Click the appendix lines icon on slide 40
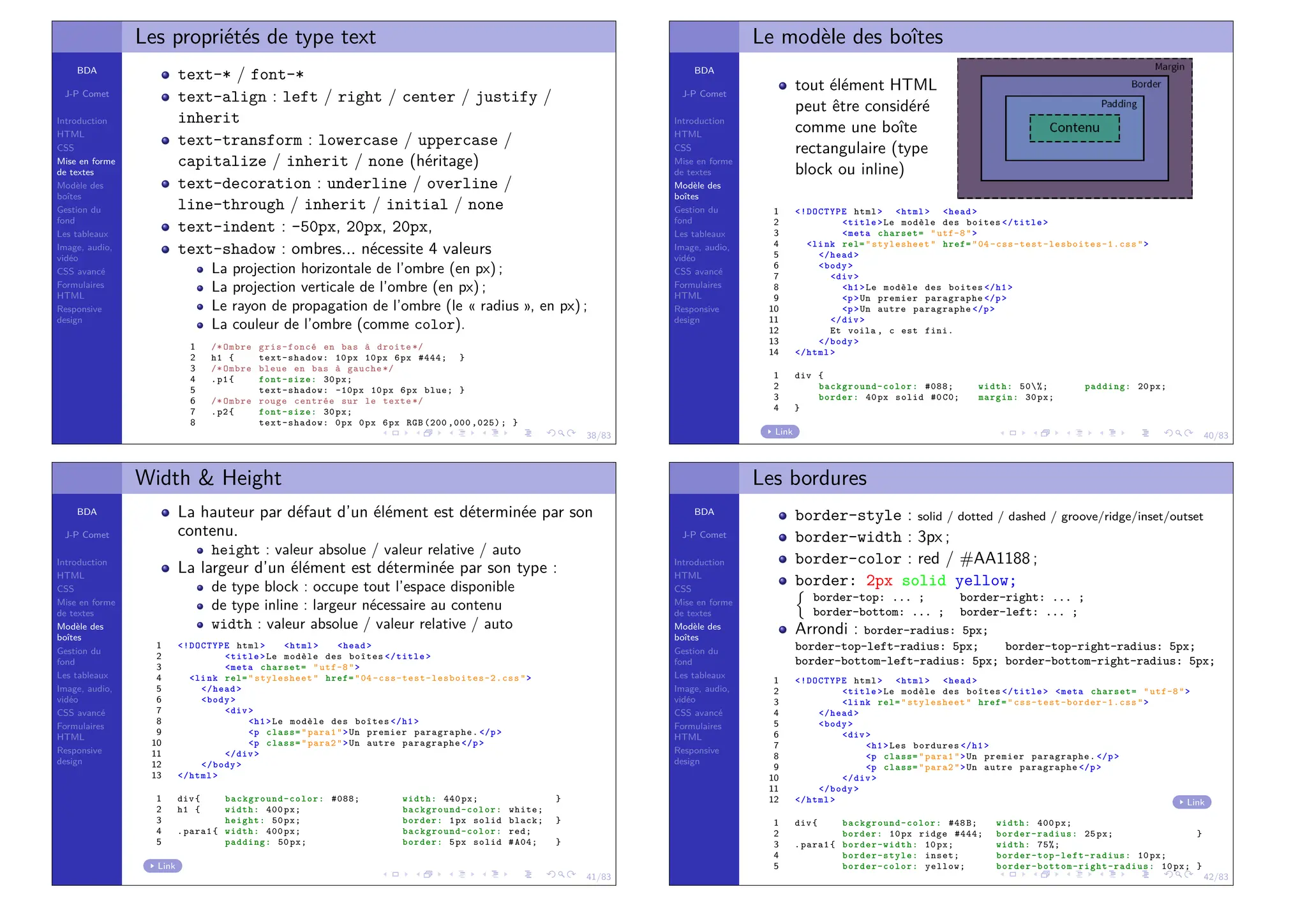This screenshot has width=1307, height=924. click(1146, 433)
